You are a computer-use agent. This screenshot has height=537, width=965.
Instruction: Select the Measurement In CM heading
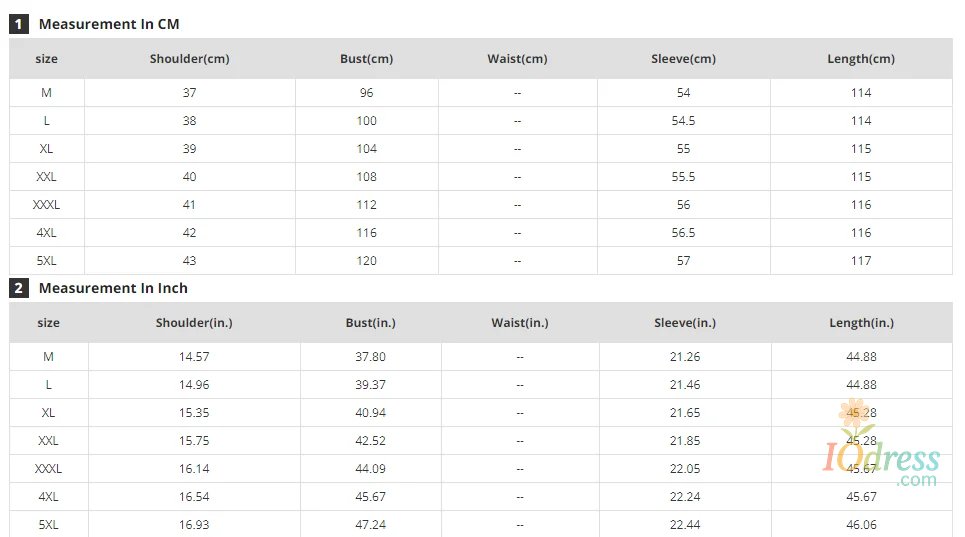109,24
